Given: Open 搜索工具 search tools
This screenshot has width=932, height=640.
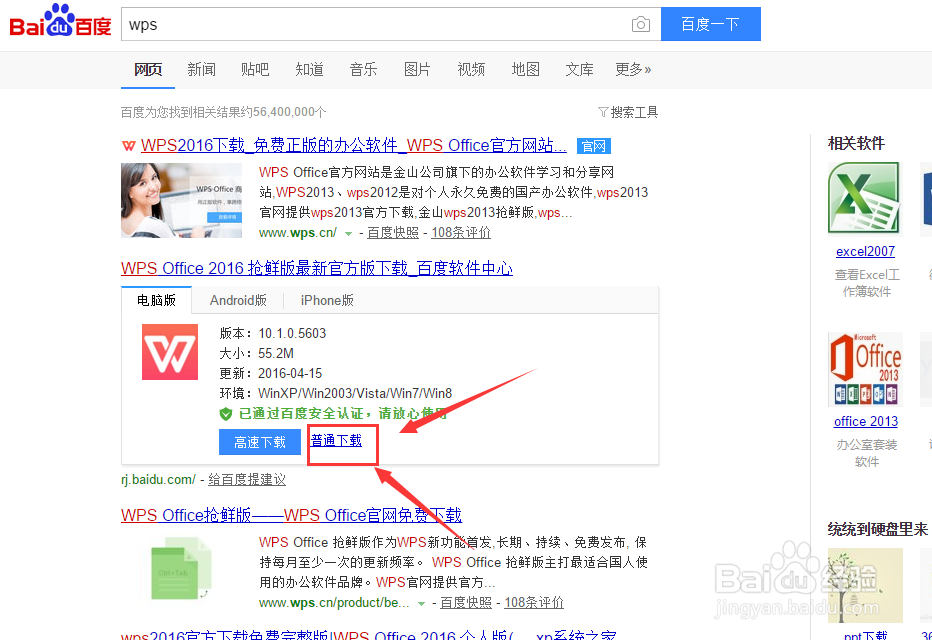Looking at the screenshot, I should coord(627,112).
